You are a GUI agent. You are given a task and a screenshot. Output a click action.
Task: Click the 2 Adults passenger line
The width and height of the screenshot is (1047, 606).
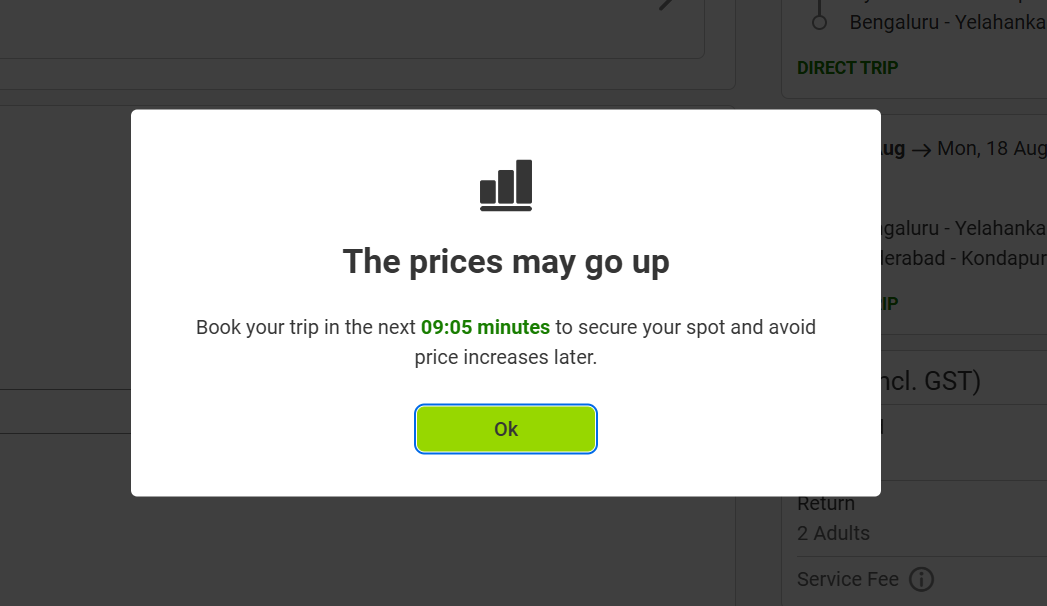833,533
